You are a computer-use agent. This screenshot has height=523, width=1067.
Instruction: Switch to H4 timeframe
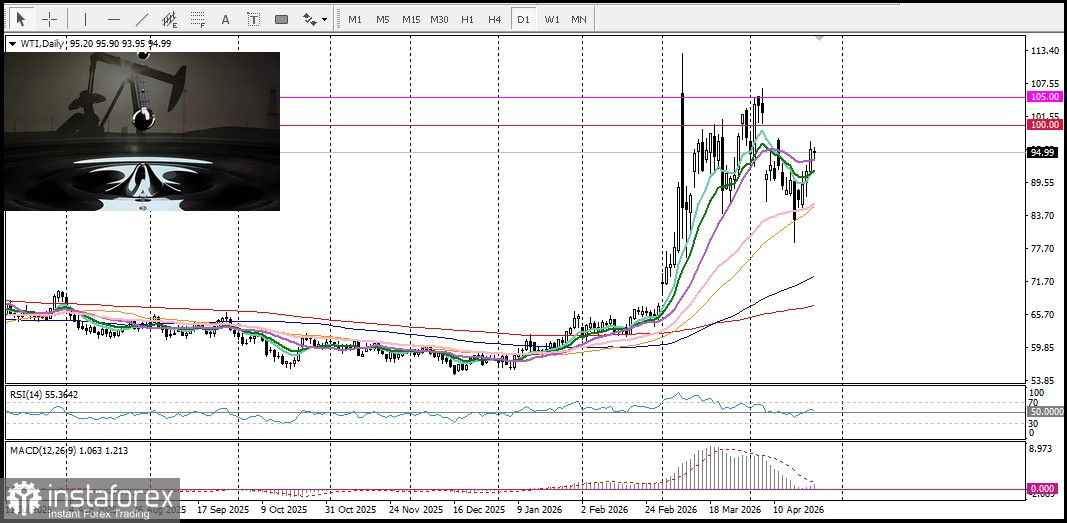[495, 19]
